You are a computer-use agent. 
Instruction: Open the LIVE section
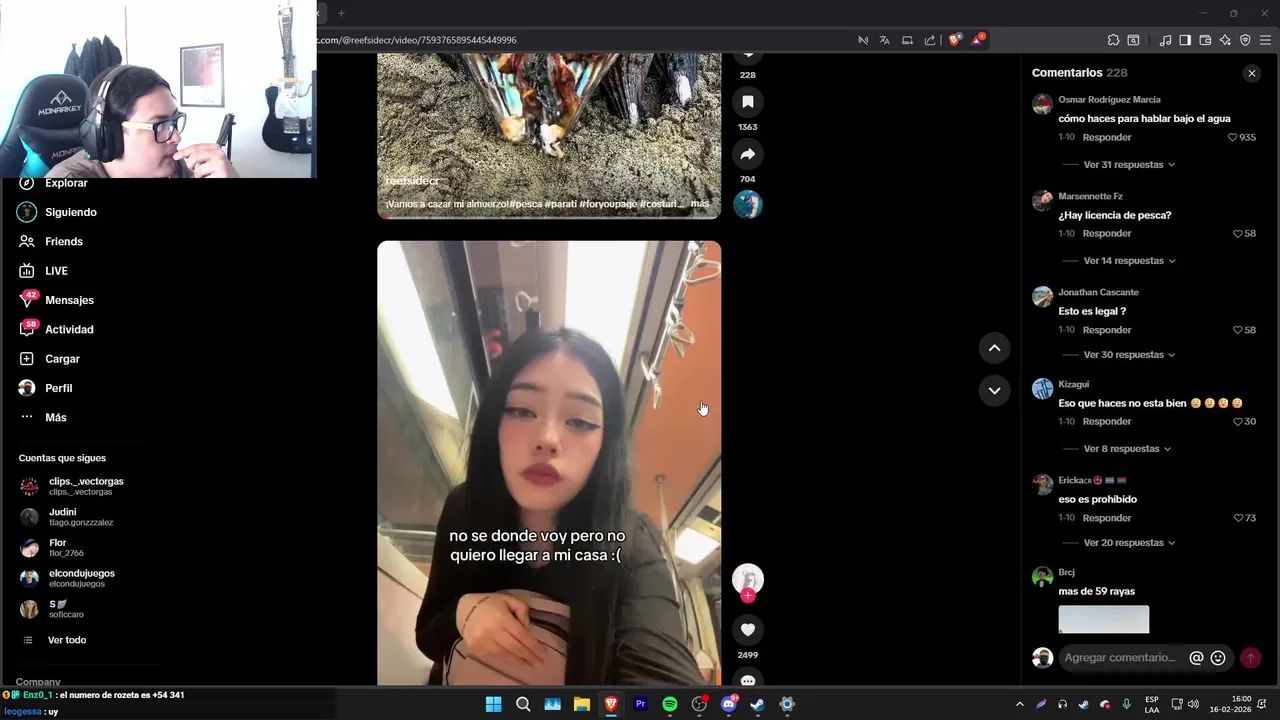point(43,271)
